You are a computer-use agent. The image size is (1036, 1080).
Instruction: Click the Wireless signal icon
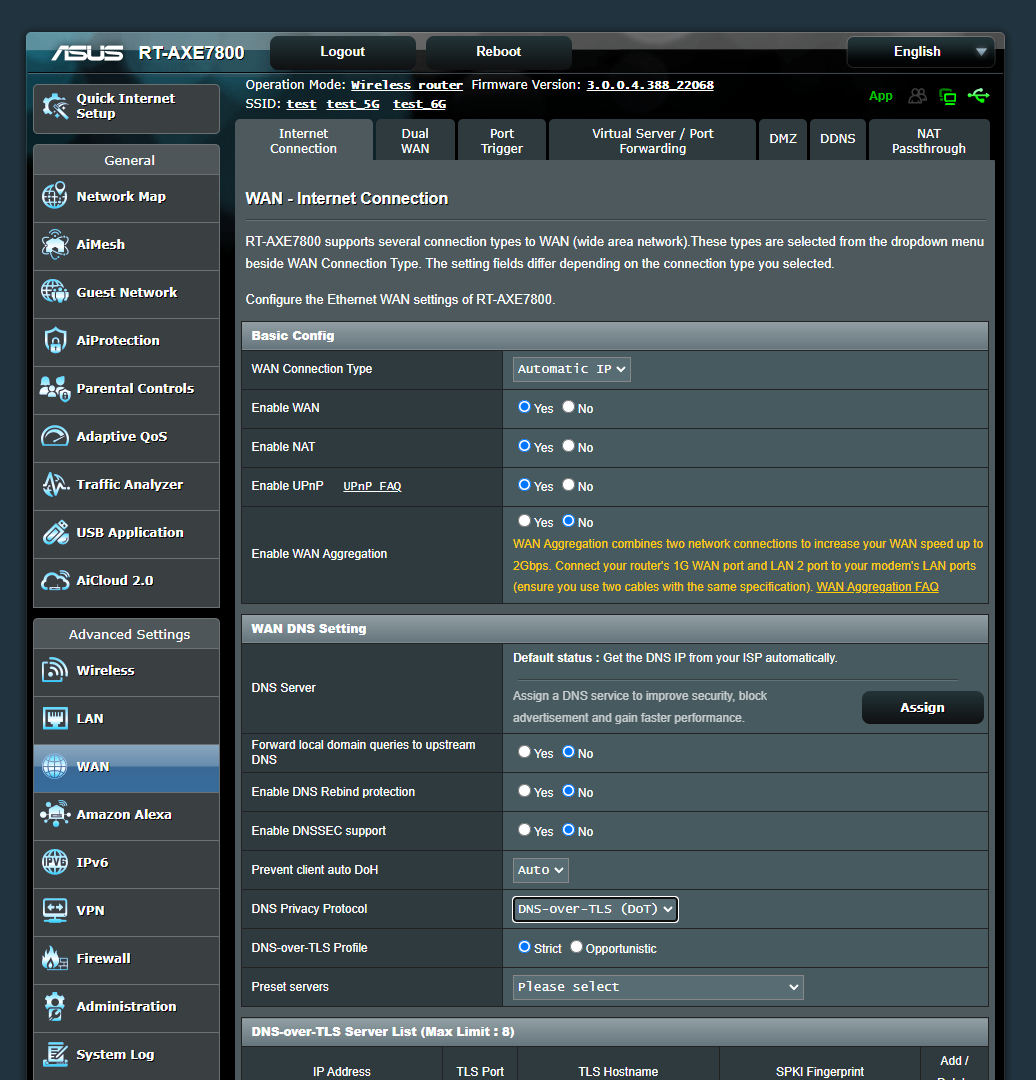coord(55,670)
